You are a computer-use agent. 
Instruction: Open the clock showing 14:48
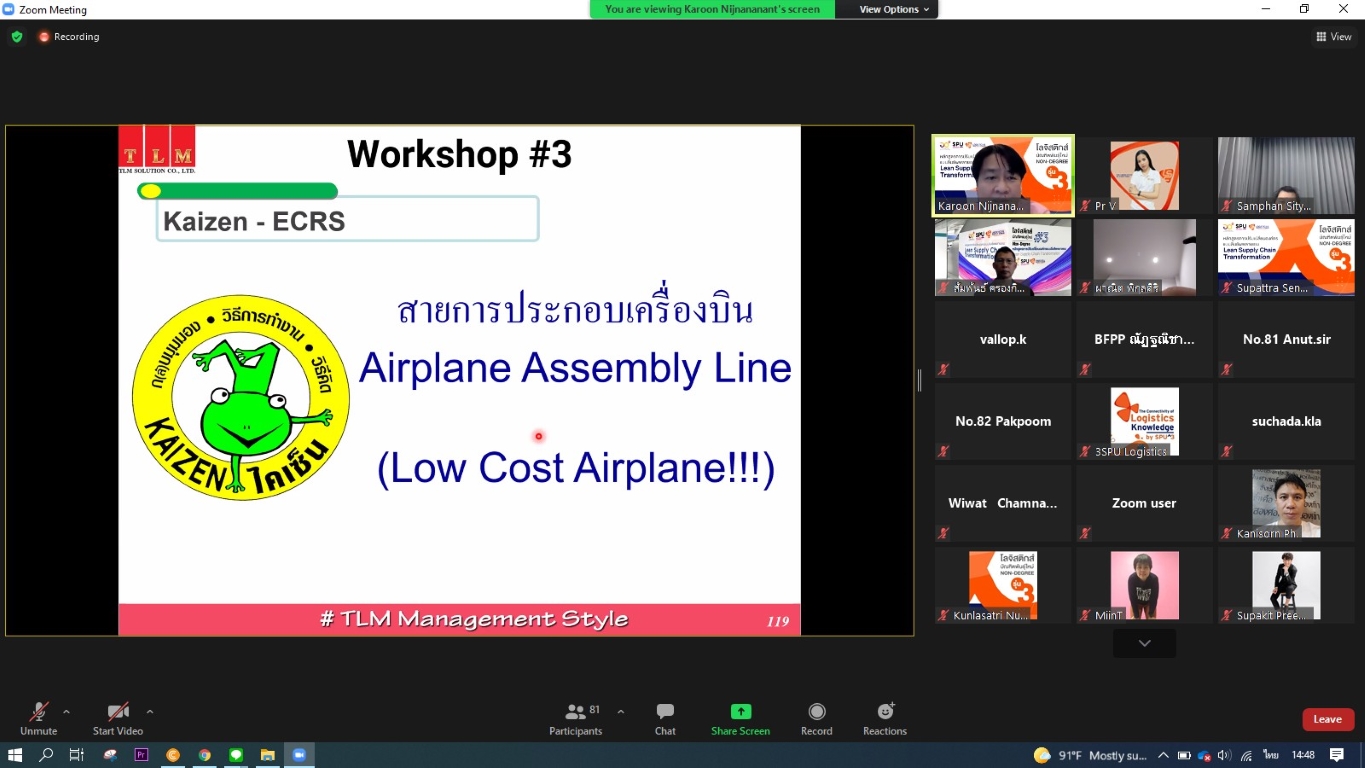(x=1303, y=755)
